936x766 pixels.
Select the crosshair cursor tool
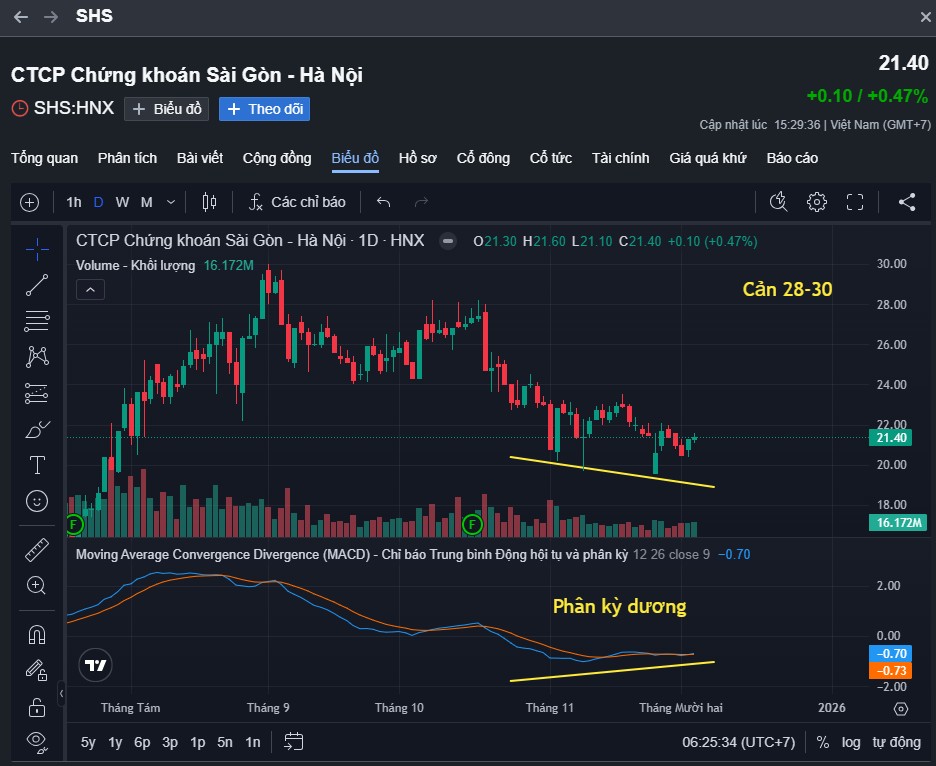[x=37, y=250]
